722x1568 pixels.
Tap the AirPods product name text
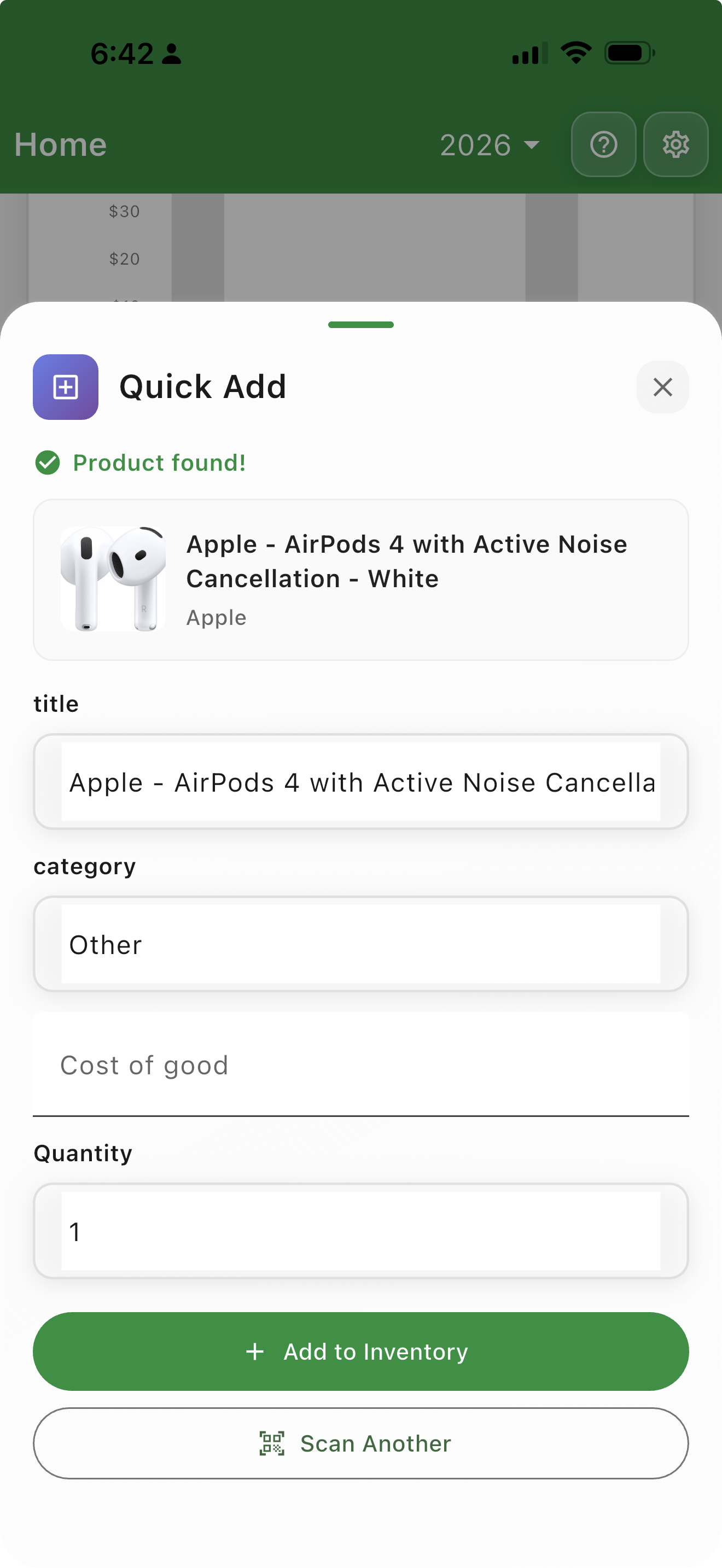[x=406, y=561]
